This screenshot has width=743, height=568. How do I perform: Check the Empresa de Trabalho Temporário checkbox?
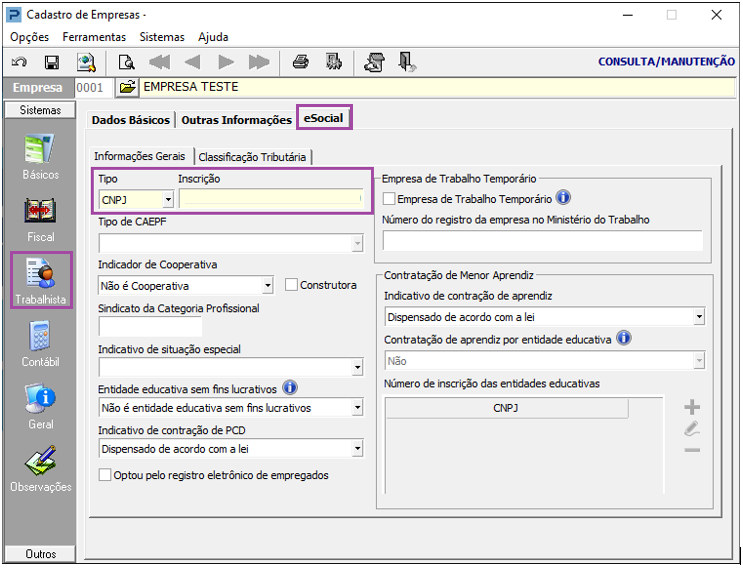[x=389, y=198]
